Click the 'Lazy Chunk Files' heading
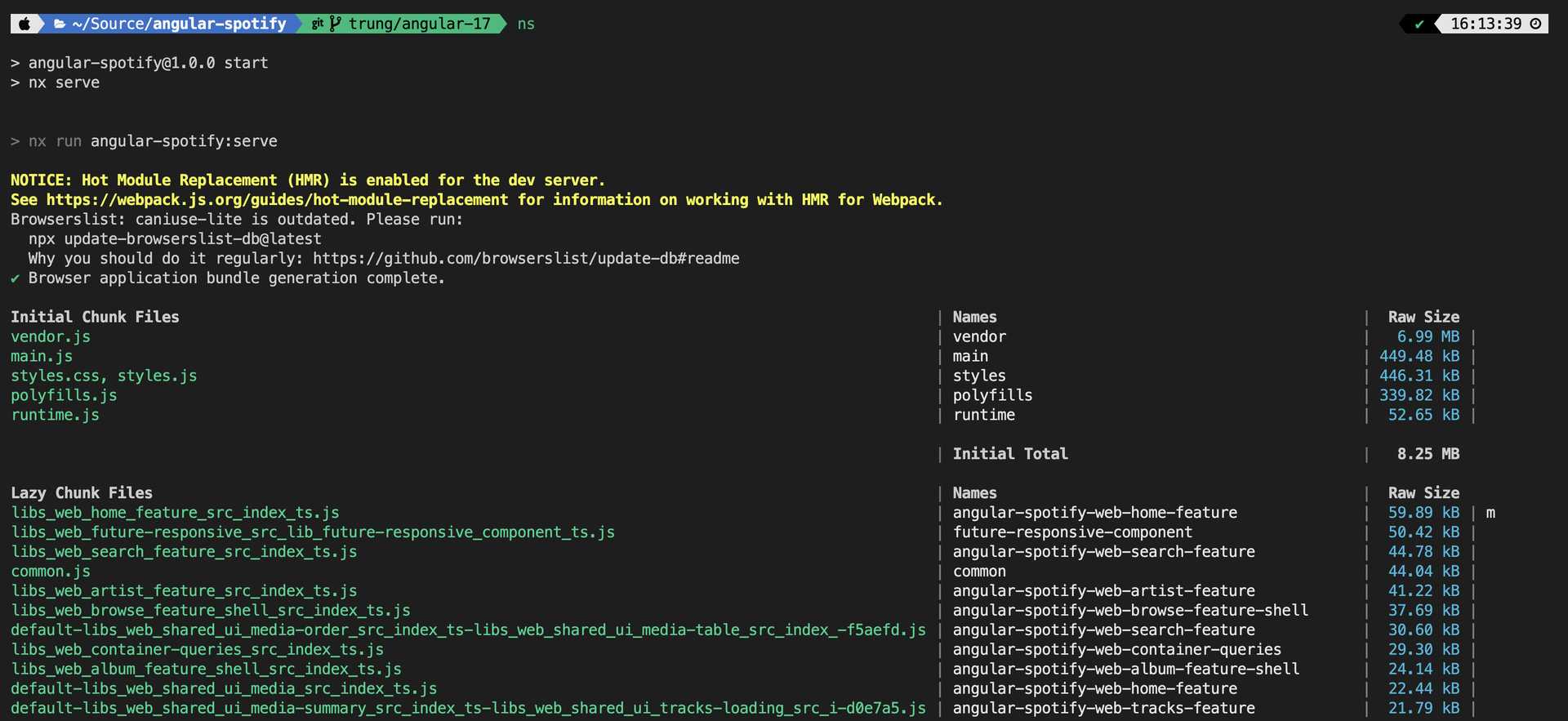The height and width of the screenshot is (721, 1568). 82,493
